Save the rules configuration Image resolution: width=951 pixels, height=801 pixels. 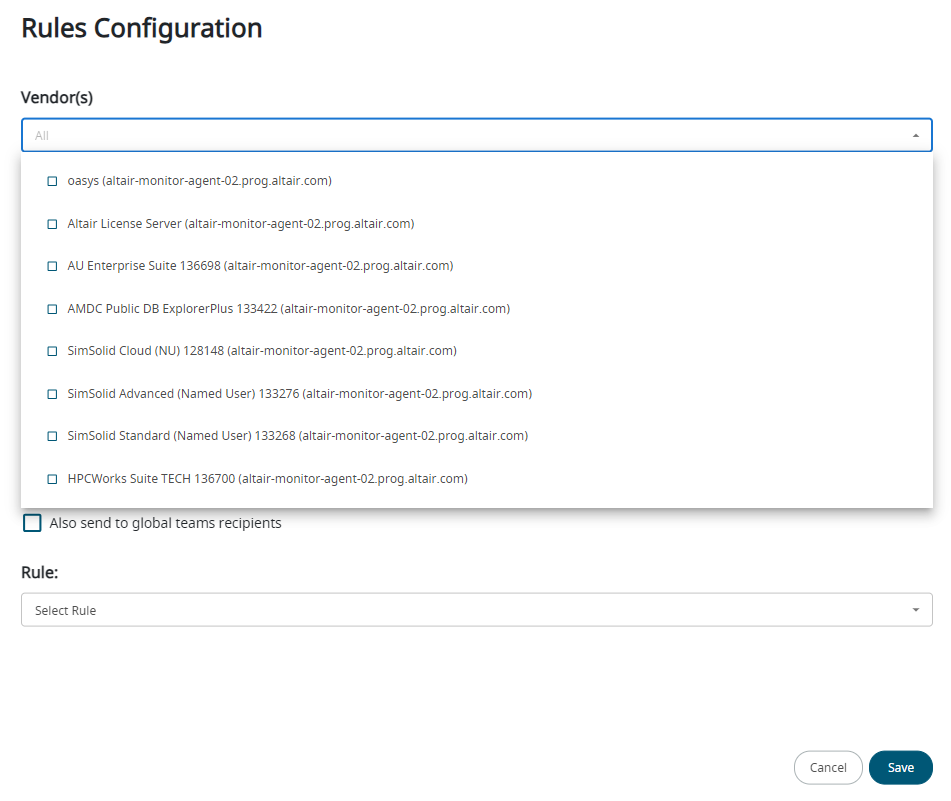click(x=900, y=767)
